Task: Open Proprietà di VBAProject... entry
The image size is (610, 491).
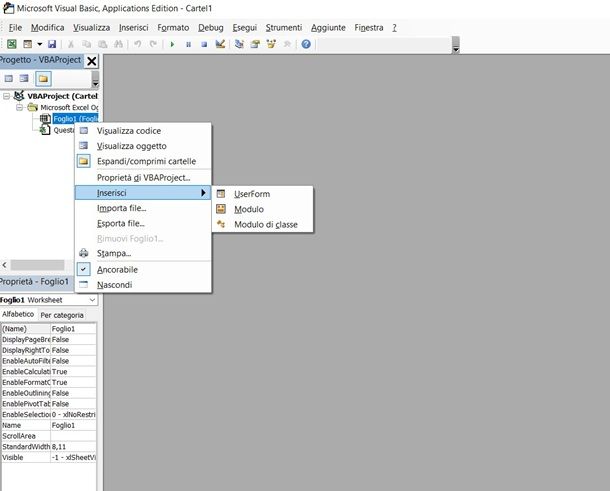Action: 143,177
